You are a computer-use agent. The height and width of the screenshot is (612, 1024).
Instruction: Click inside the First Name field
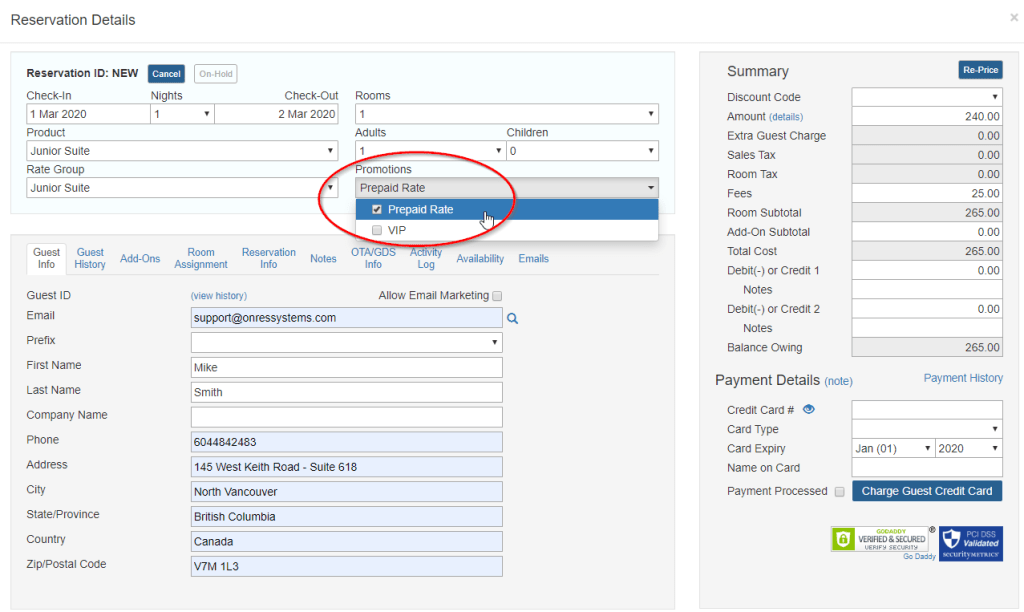346,366
